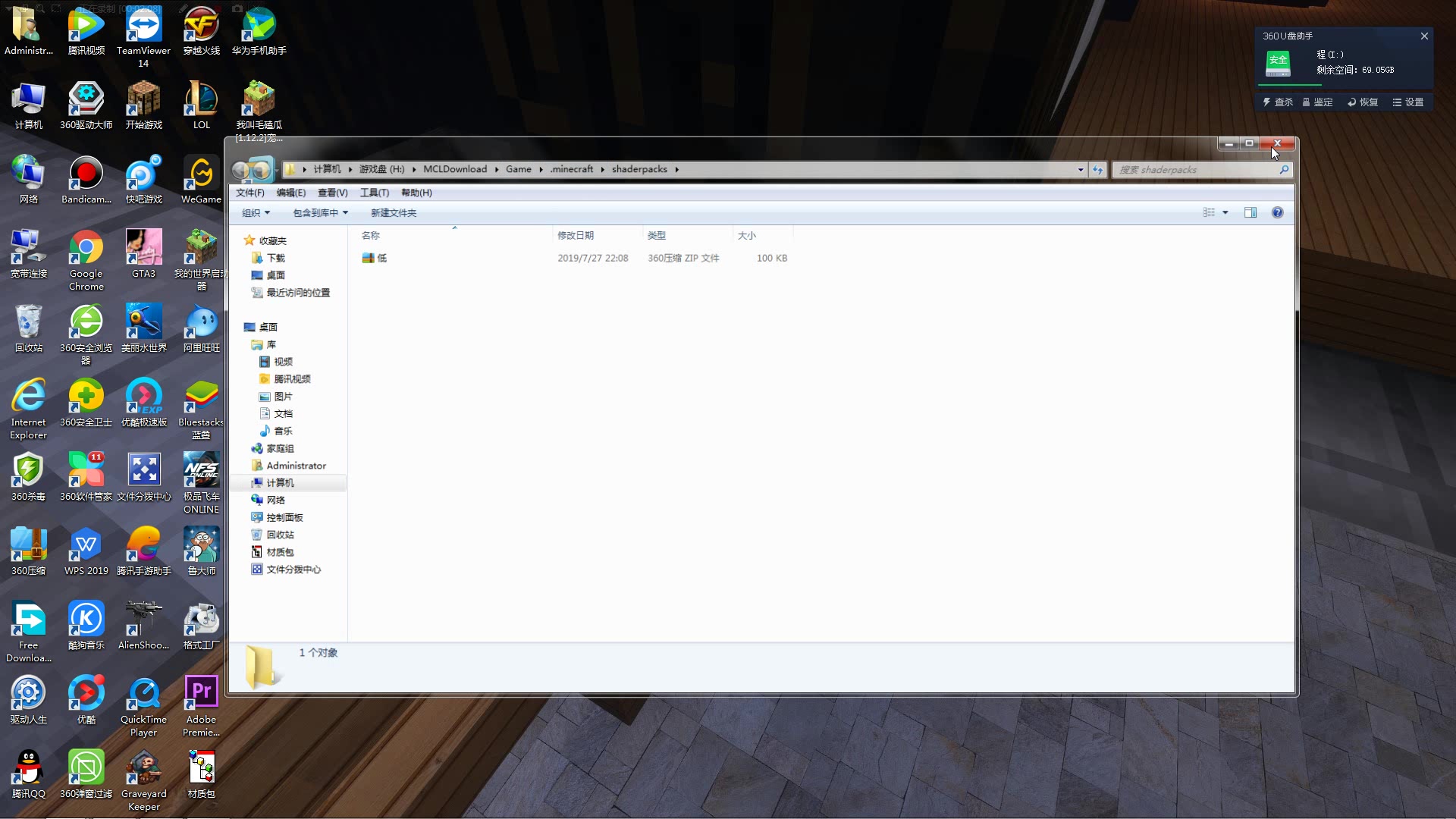Screen dimensions: 1456x819
Task: Expand the 组织 dropdown menu
Action: (x=256, y=212)
